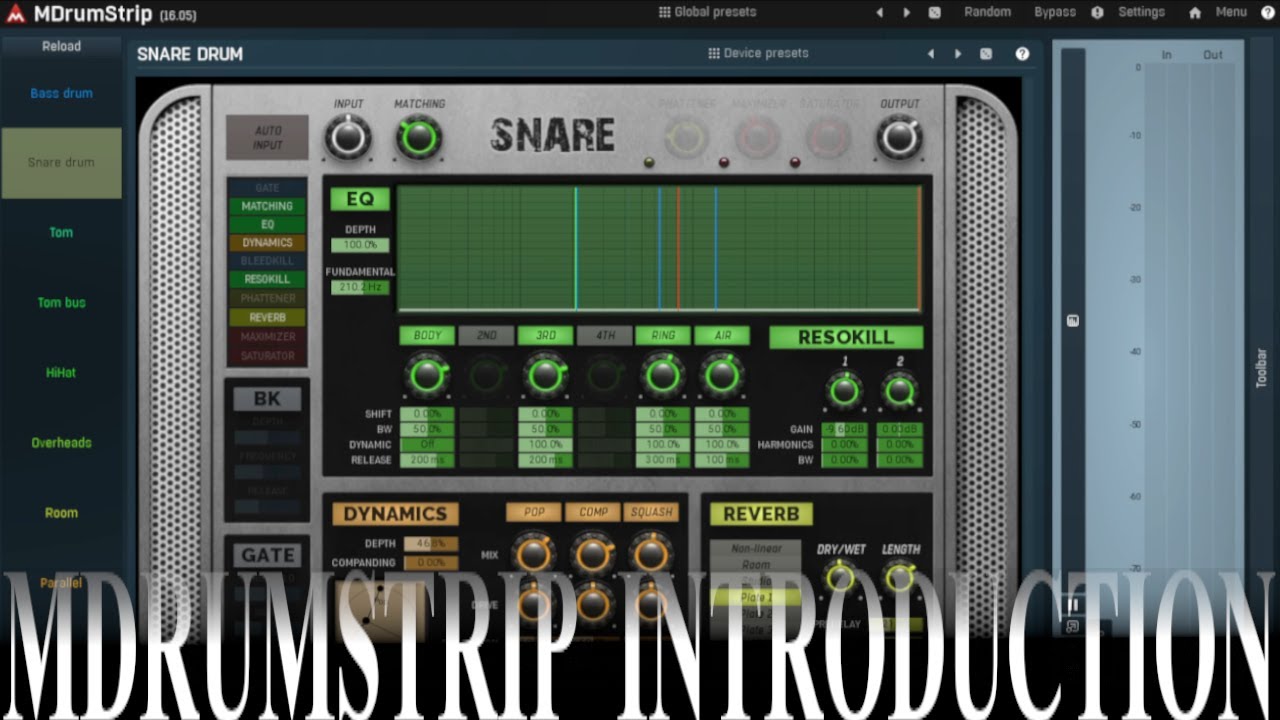The image size is (1280, 720).
Task: Open the Global presets dropdown
Action: click(x=708, y=12)
